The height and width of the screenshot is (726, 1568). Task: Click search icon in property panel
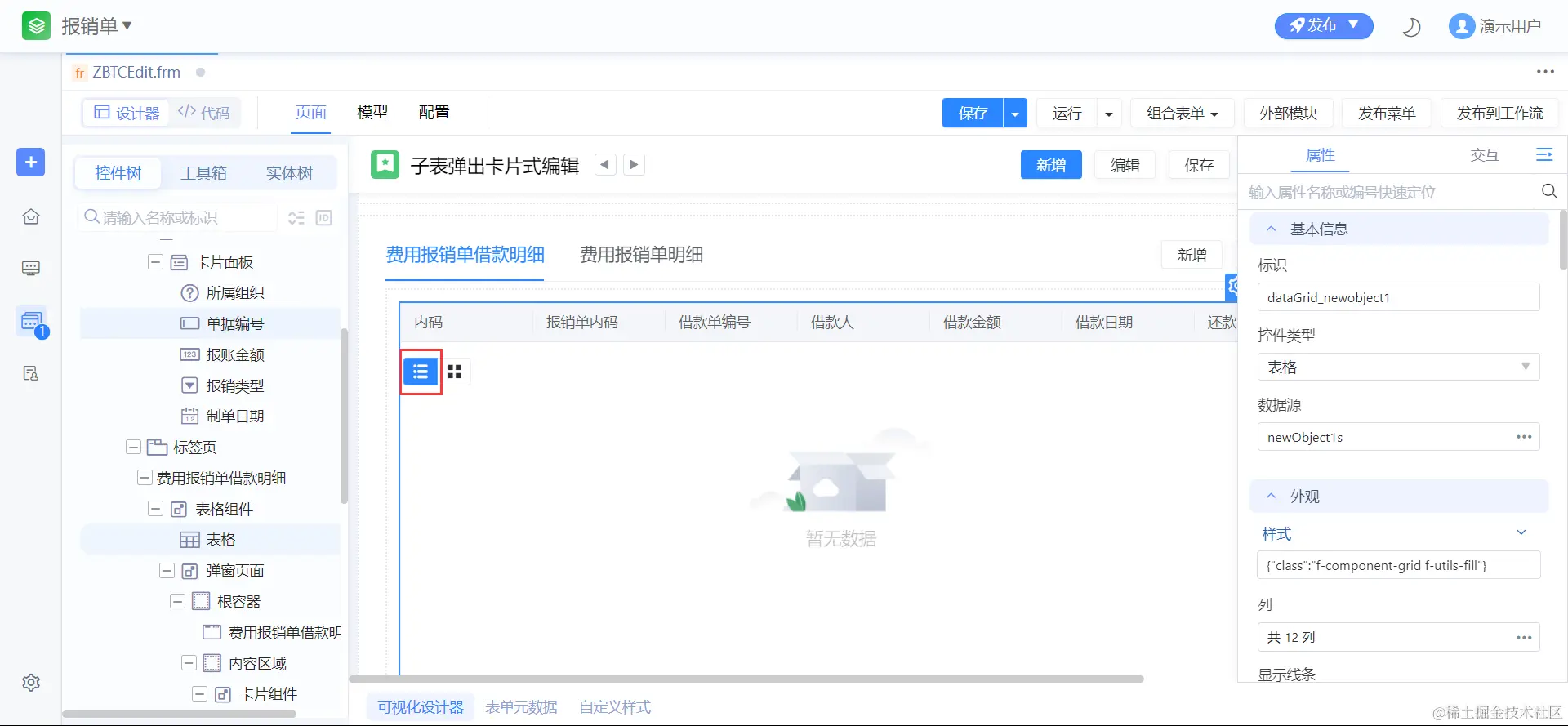click(x=1548, y=191)
